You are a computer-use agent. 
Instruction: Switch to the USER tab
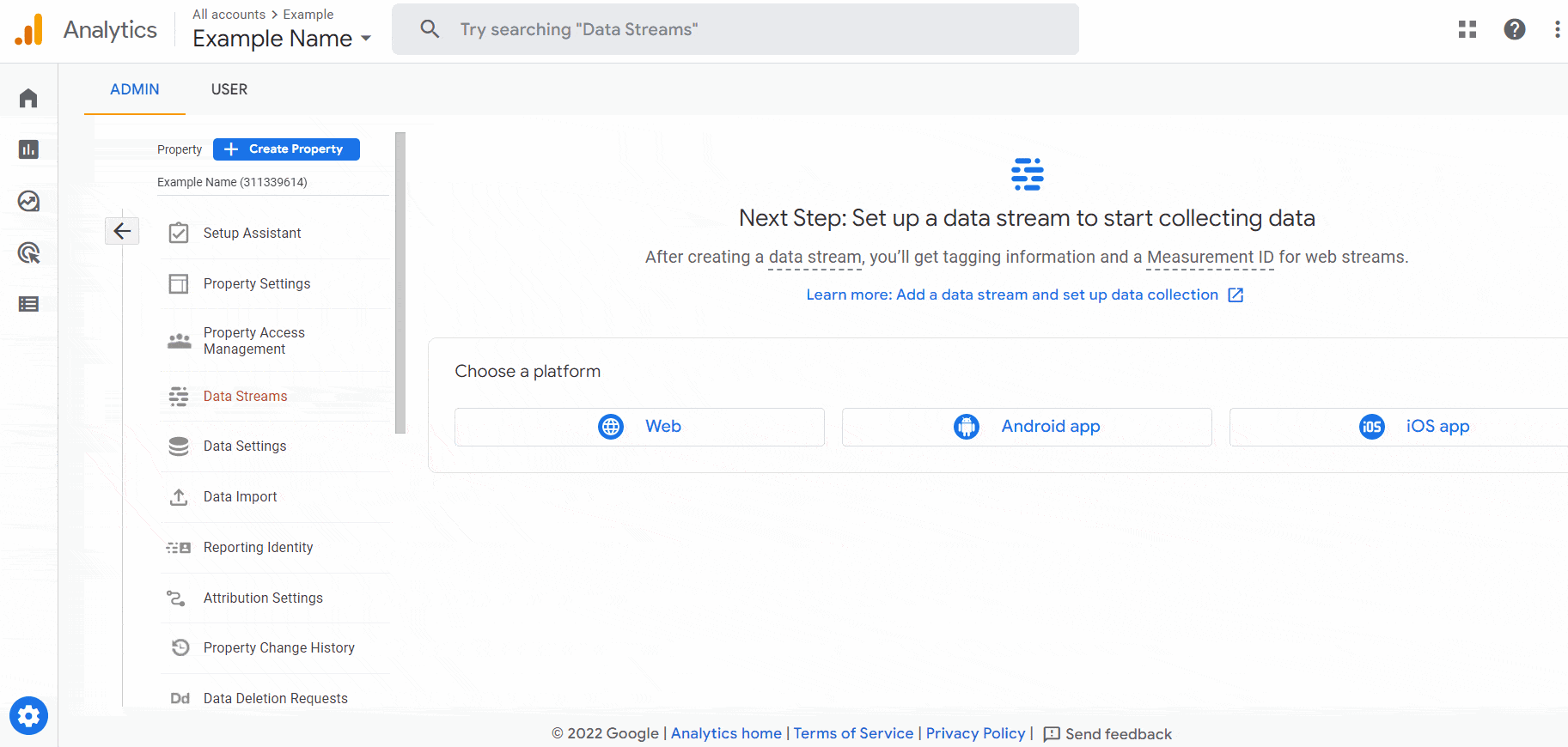click(229, 89)
